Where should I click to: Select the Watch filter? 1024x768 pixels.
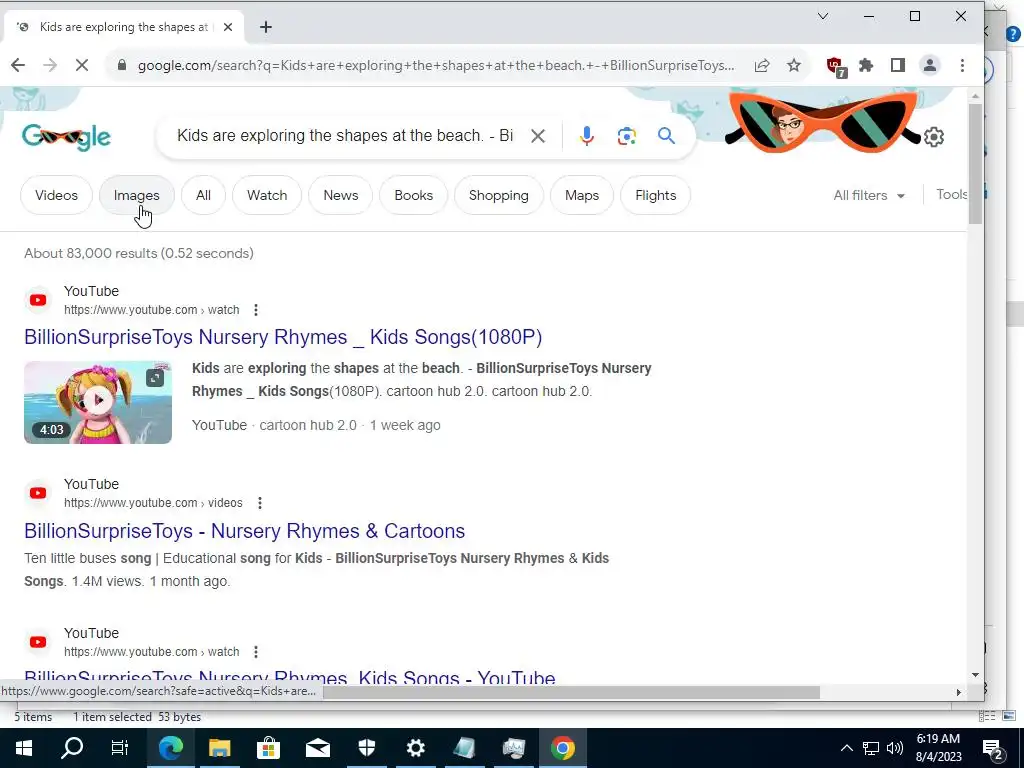click(267, 195)
